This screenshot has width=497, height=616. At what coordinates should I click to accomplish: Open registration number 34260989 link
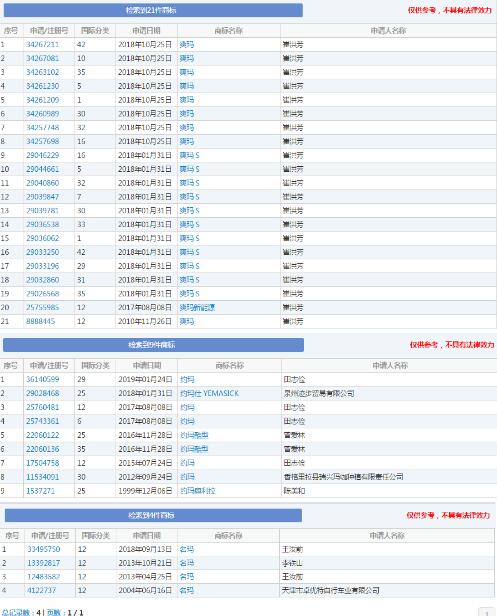(x=42, y=114)
